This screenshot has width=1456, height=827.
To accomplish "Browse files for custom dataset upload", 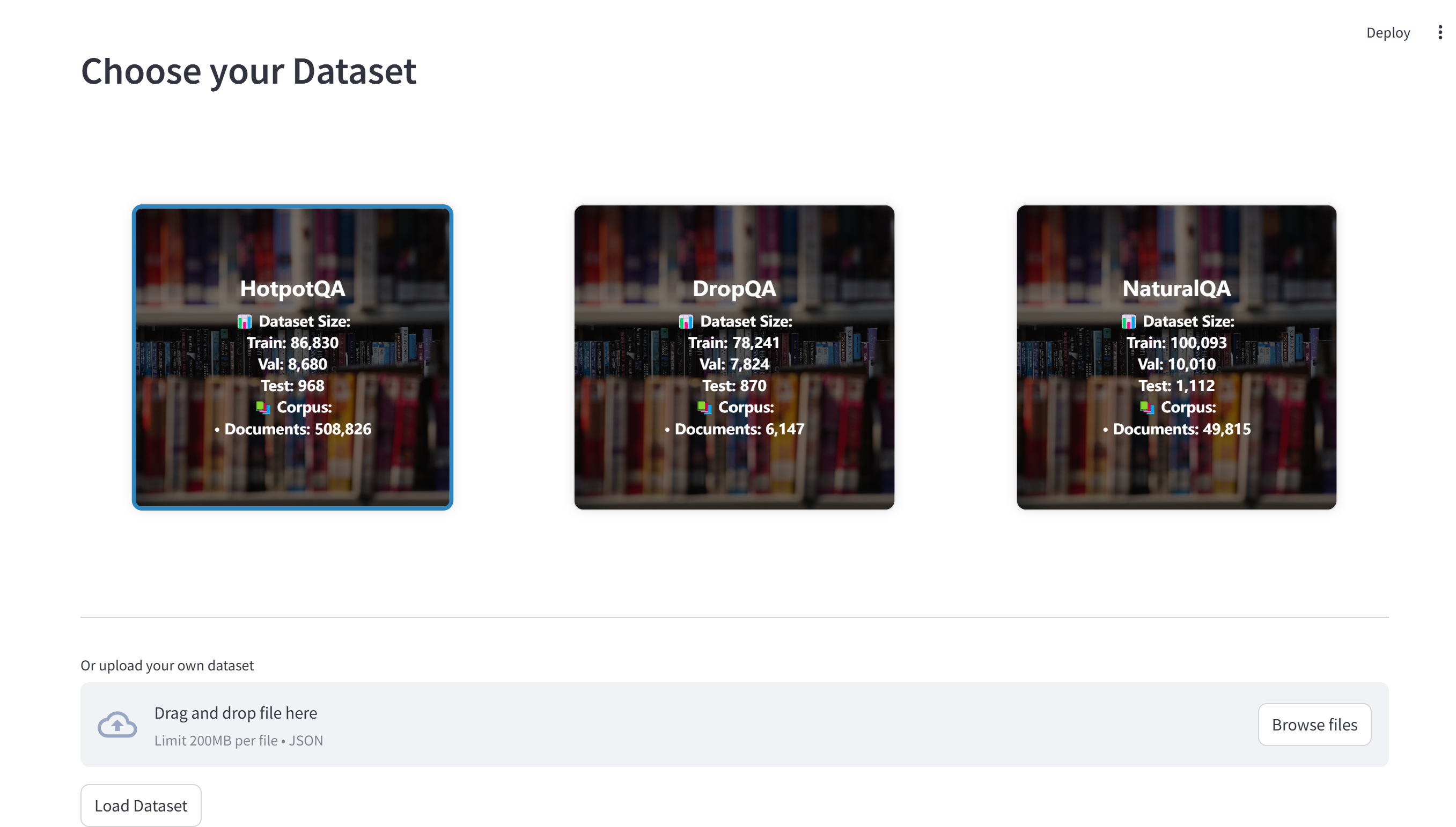I will coord(1314,724).
